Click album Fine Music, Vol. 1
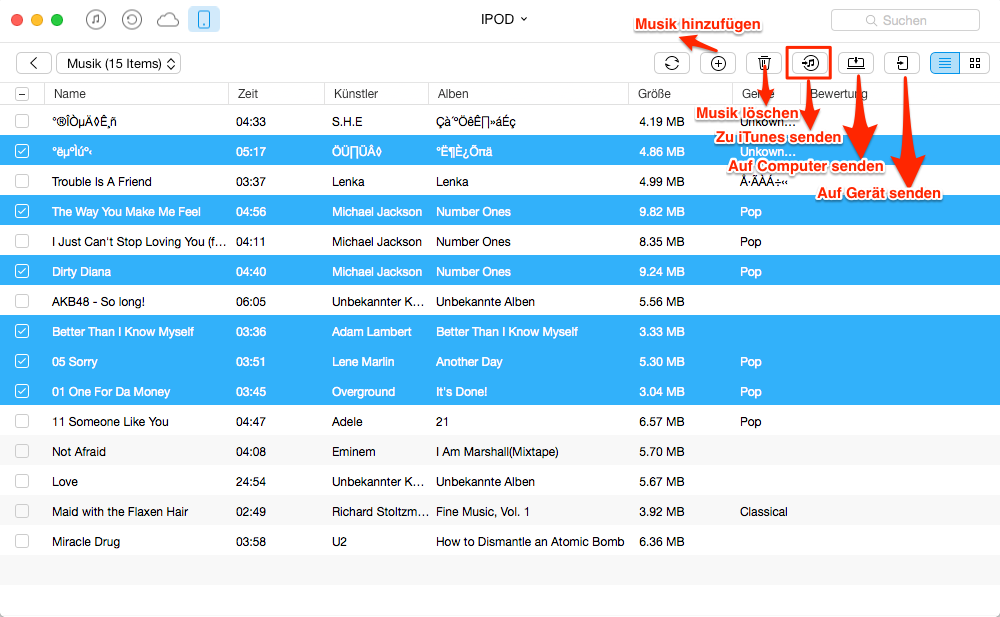This screenshot has height=617, width=1000. point(482,512)
